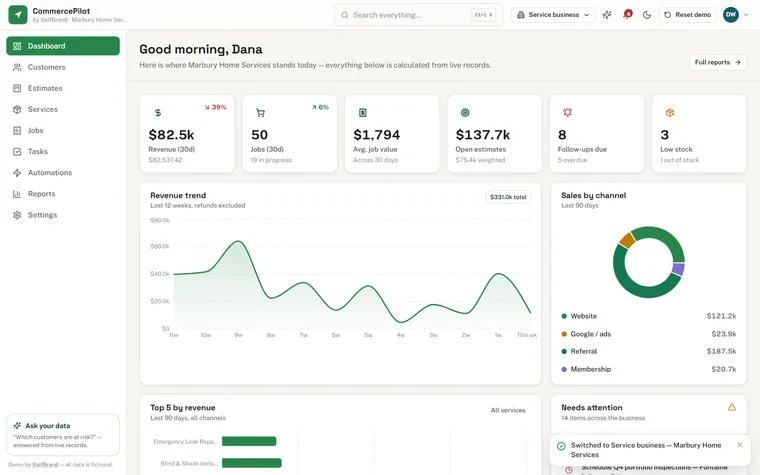Go to Customers page
The image size is (760, 475).
click(63, 67)
